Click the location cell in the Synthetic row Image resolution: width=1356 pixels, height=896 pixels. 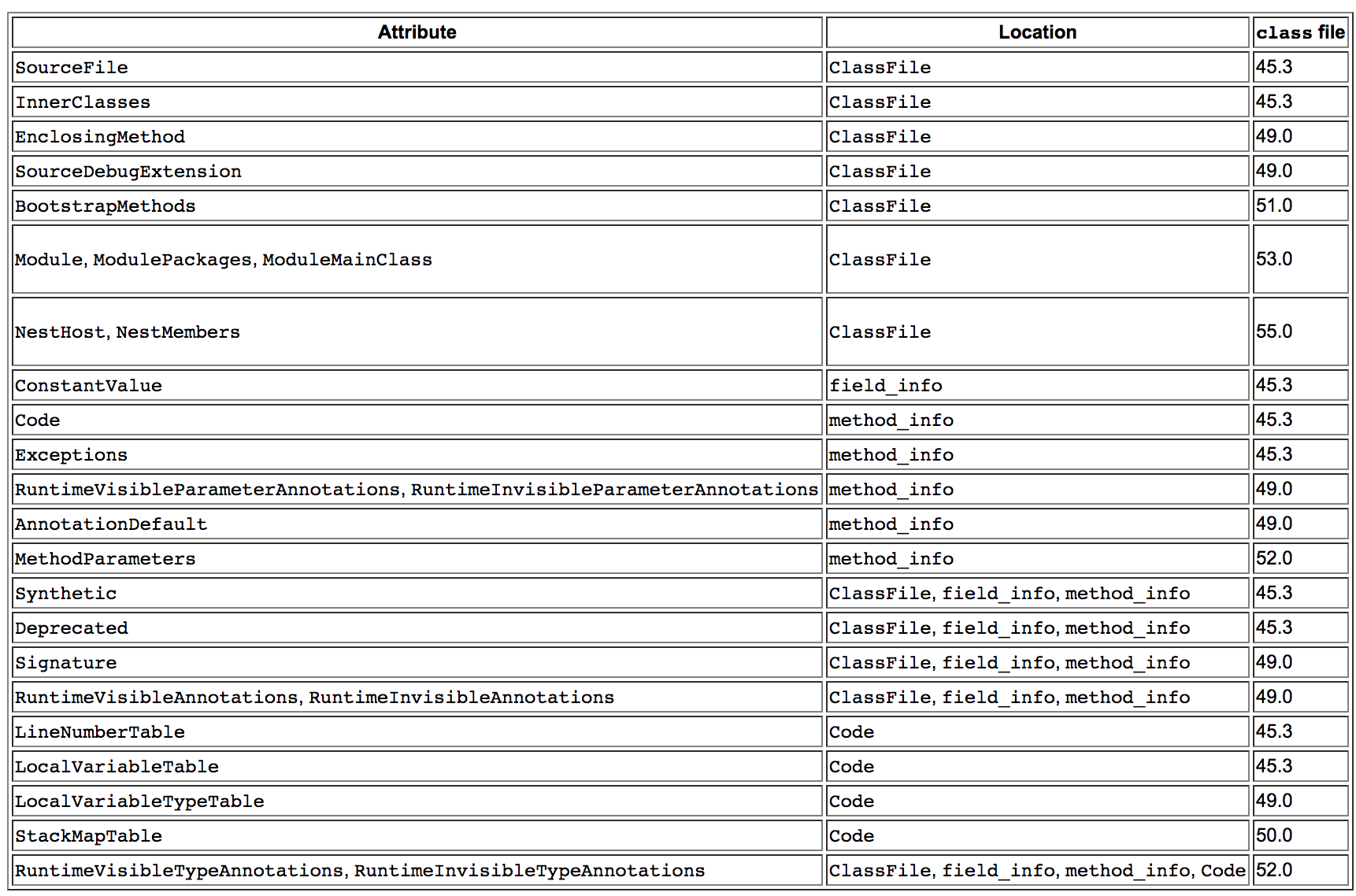(x=1037, y=593)
